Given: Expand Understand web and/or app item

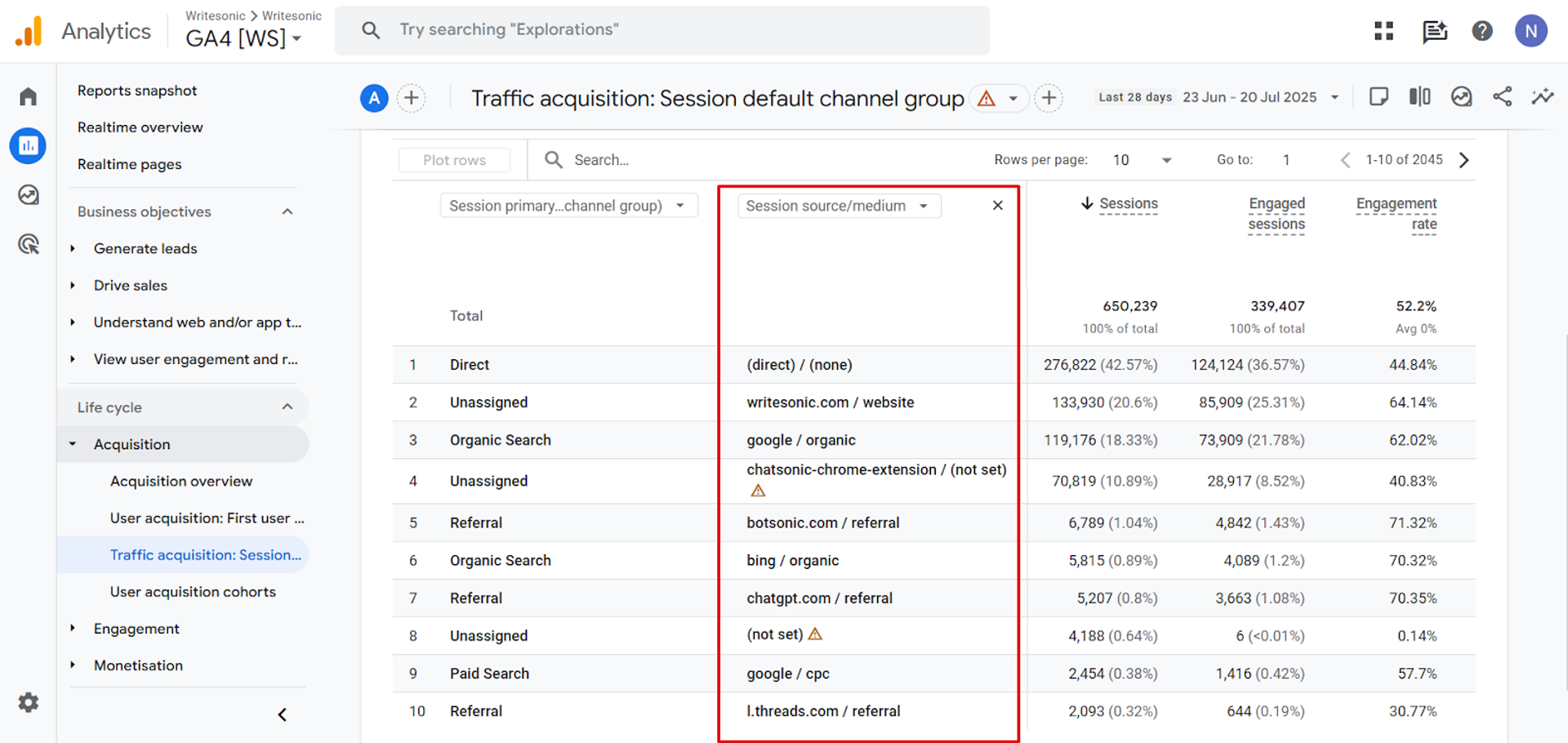Looking at the screenshot, I should 73,323.
